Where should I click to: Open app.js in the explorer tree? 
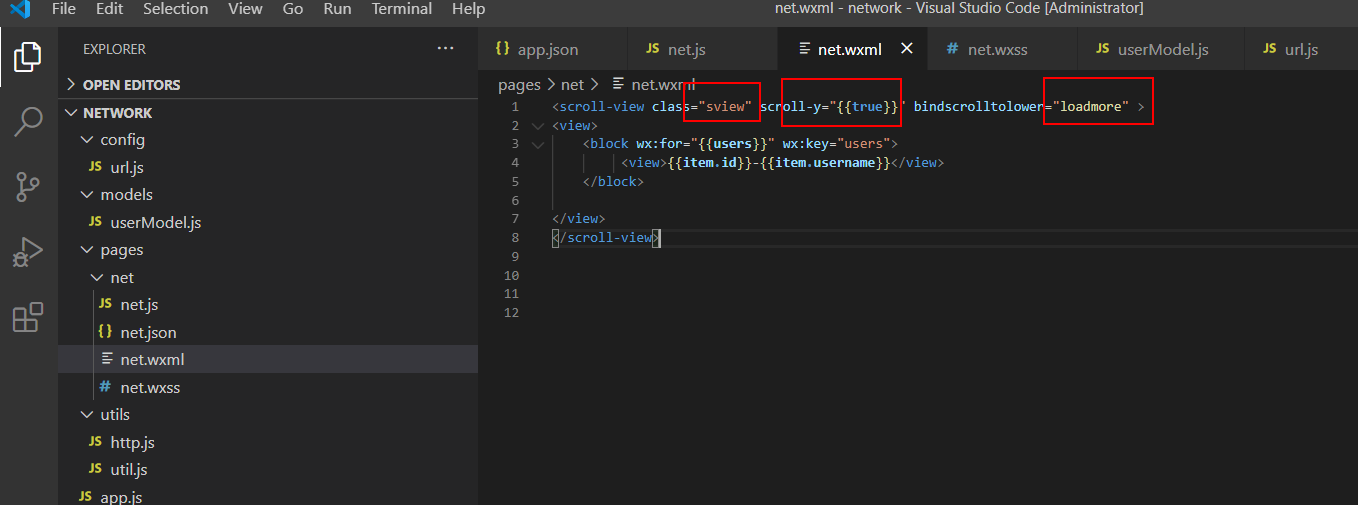(268, 496)
